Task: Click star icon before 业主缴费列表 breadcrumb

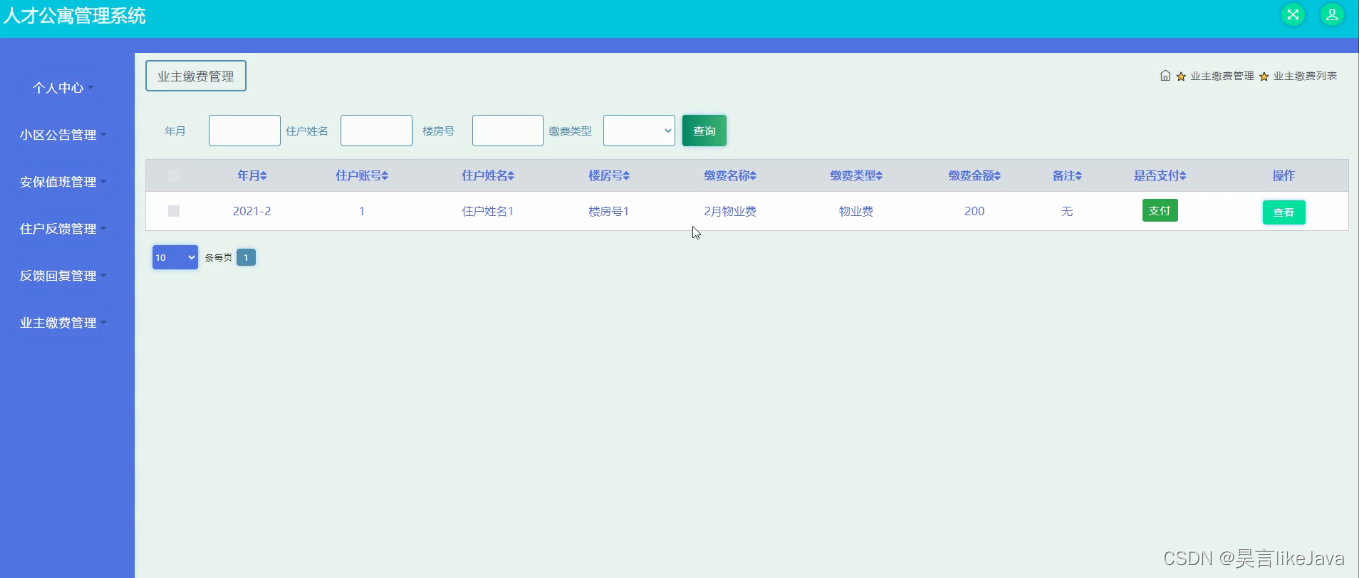Action: [x=1264, y=76]
